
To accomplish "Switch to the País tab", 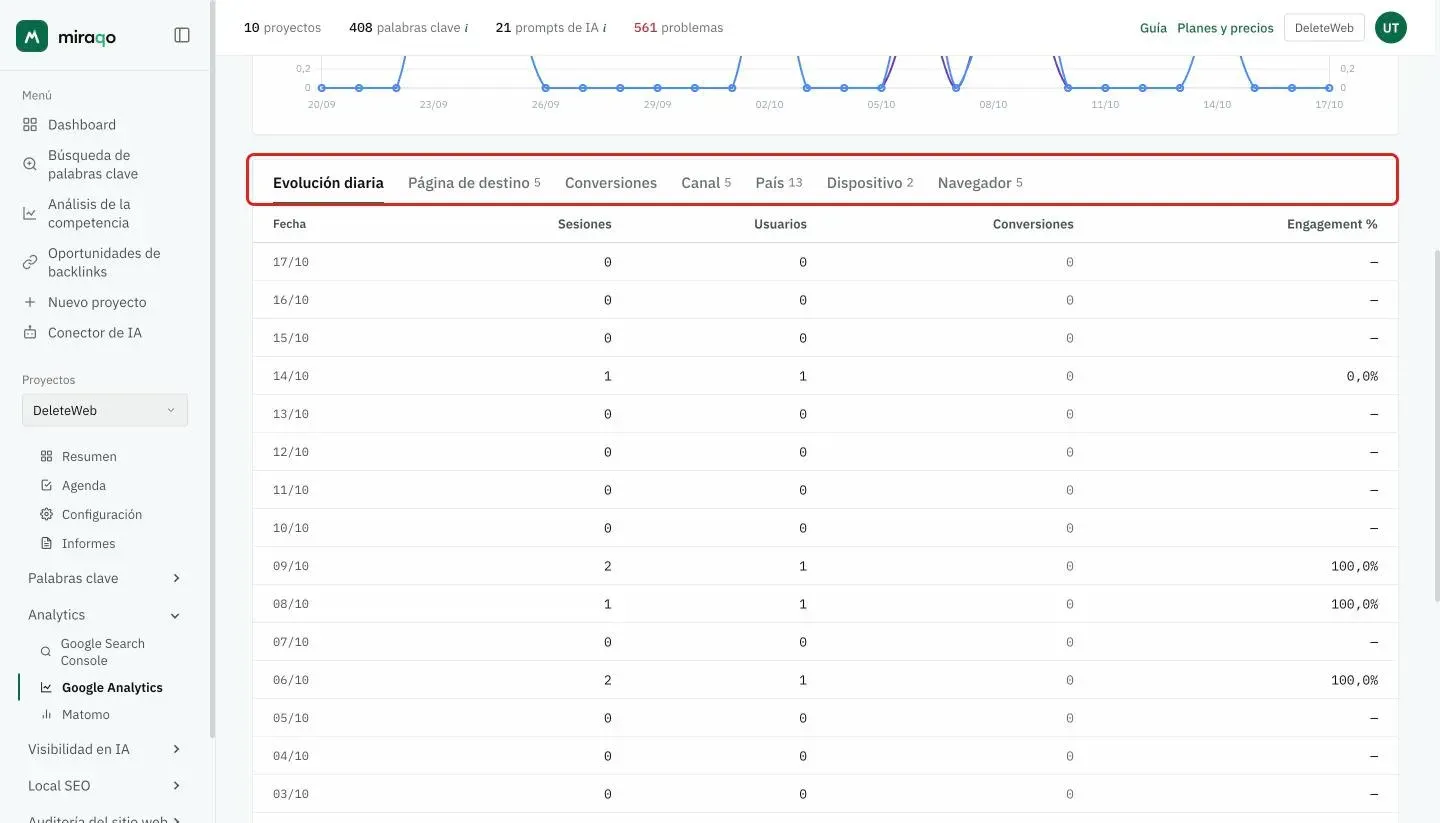I will [x=779, y=183].
